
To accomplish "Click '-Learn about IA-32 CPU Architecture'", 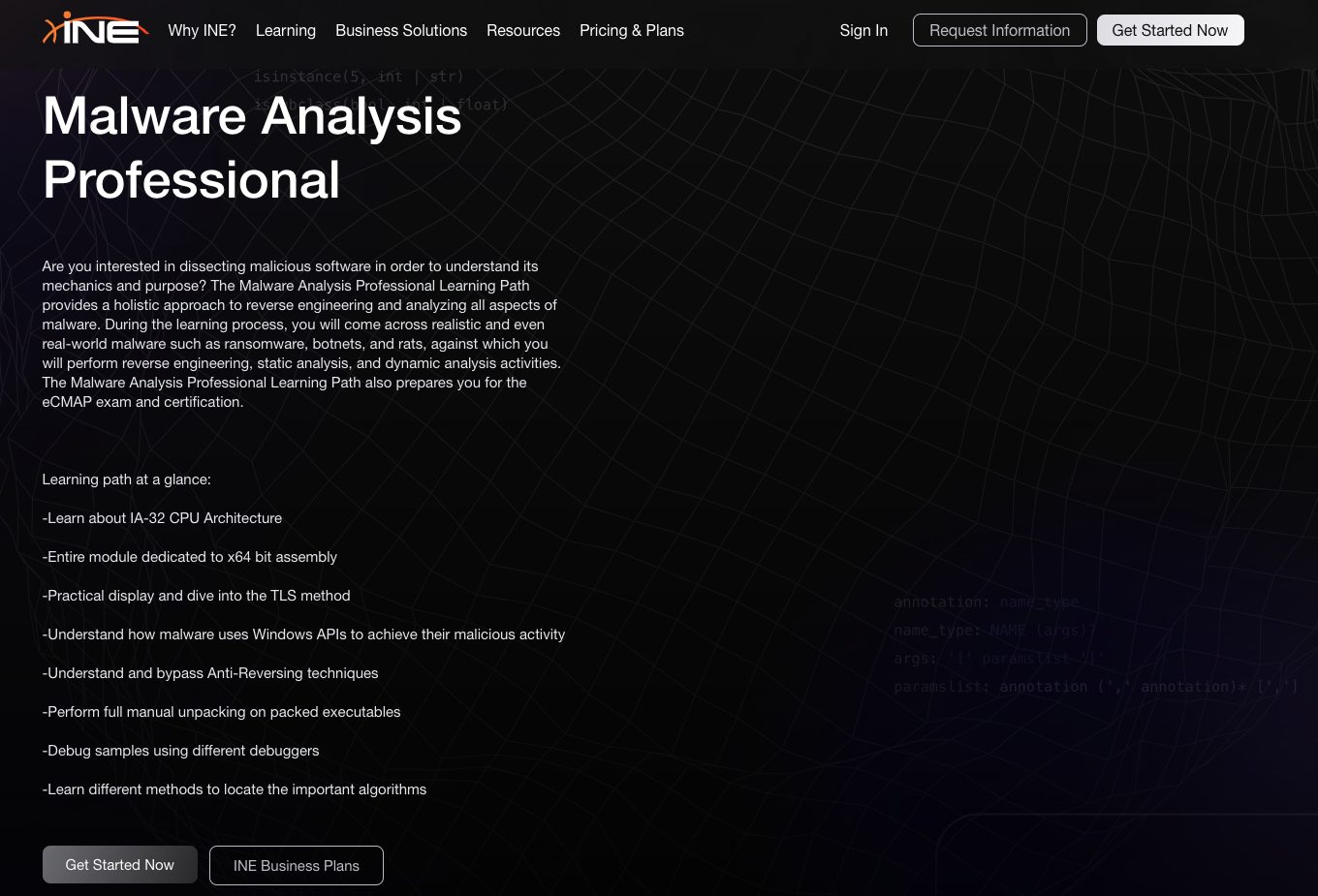I will pyautogui.click(x=162, y=518).
